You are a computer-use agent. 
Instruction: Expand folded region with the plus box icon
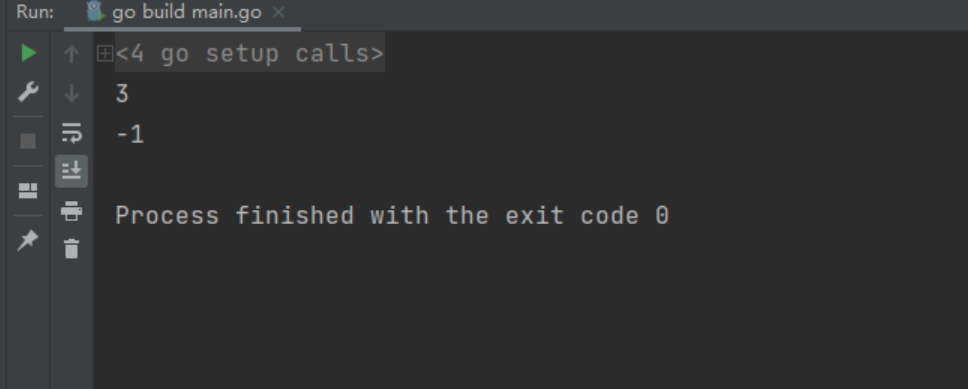tap(105, 54)
